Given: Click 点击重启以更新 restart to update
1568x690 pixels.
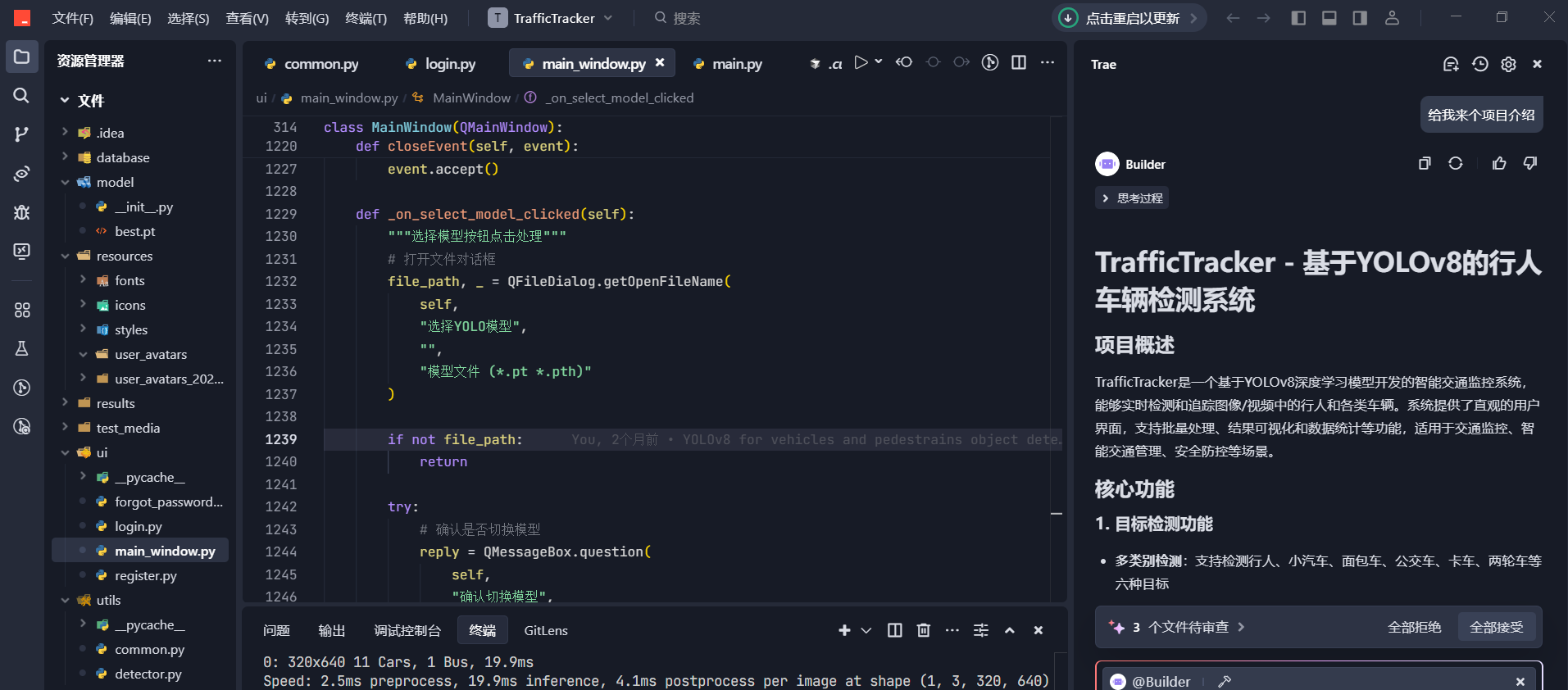Looking at the screenshot, I should [x=1129, y=18].
